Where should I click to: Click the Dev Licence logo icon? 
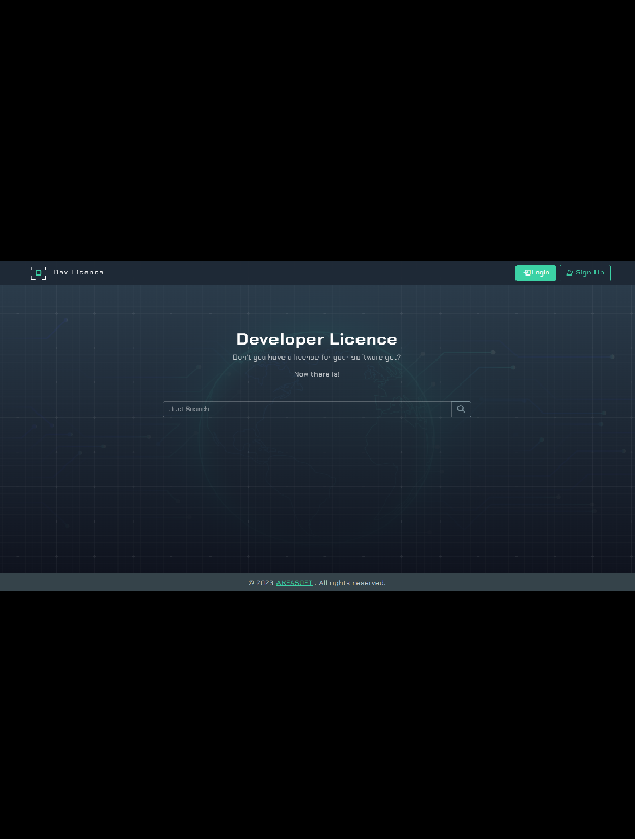39,273
